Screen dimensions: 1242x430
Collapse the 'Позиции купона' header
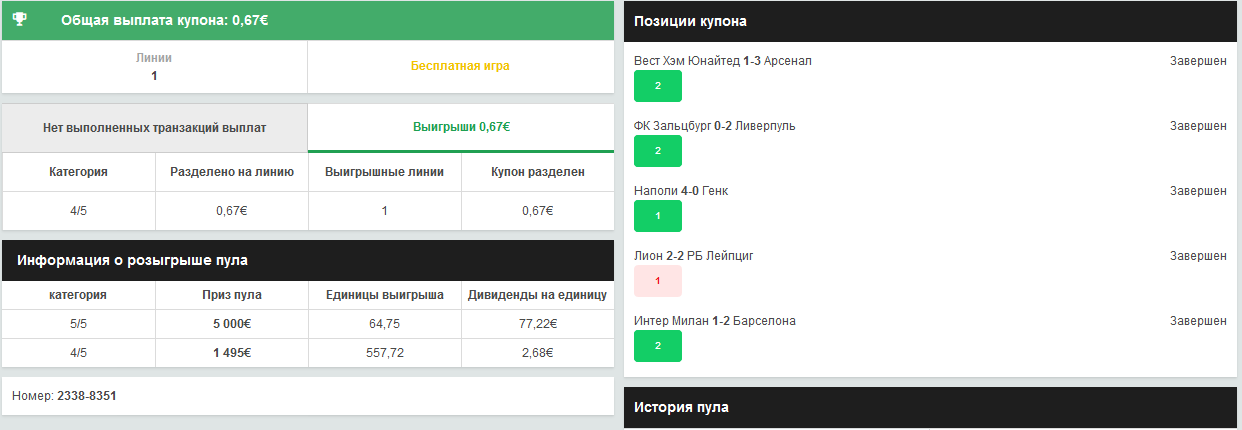[930, 21]
